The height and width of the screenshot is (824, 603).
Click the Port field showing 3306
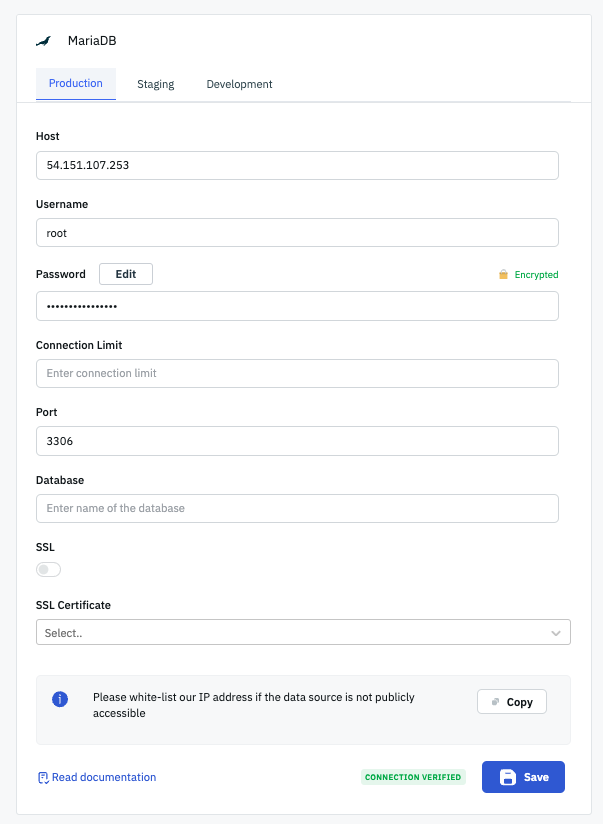297,441
